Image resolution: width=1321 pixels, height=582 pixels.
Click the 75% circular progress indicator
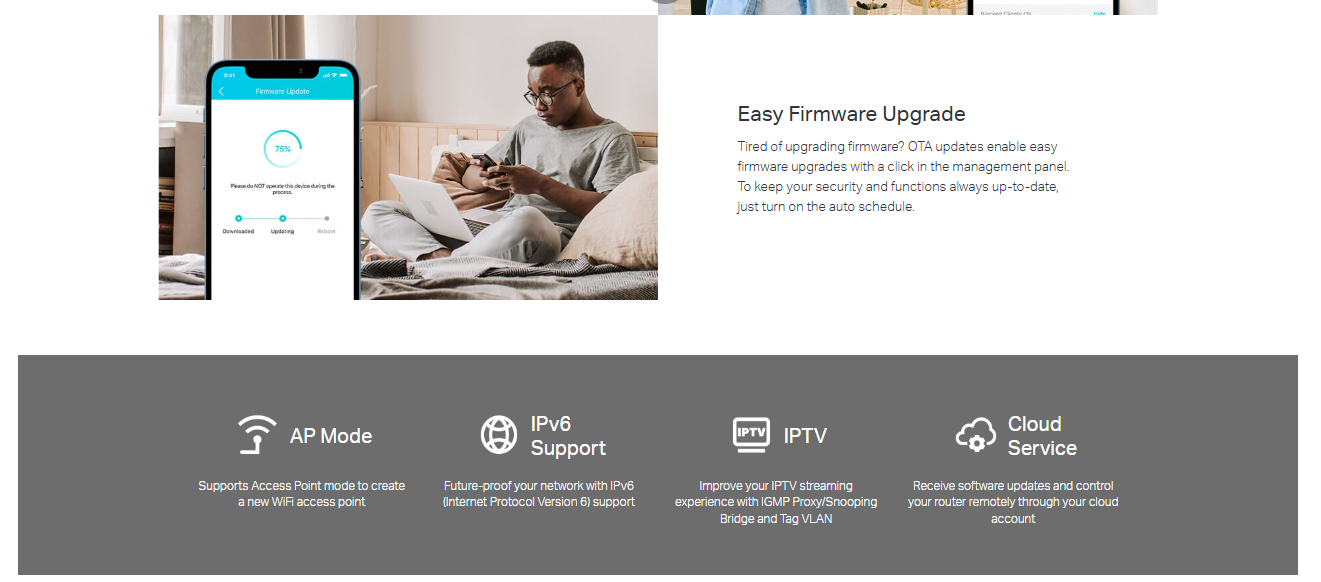[283, 149]
